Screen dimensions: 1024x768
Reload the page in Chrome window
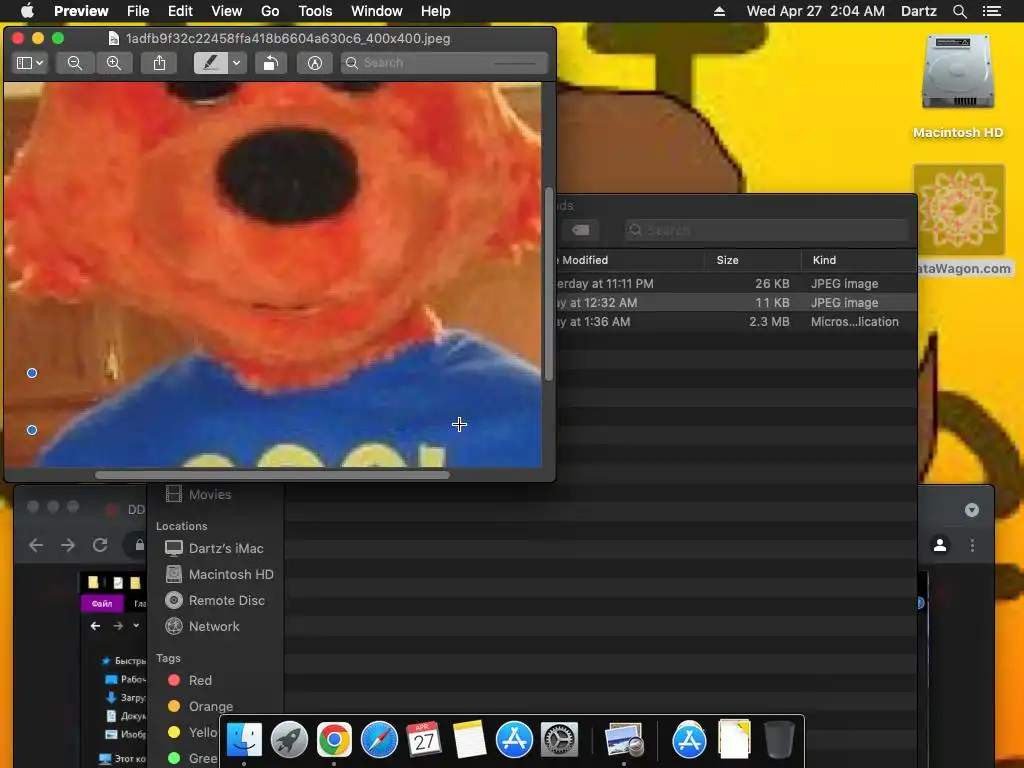pyautogui.click(x=100, y=545)
